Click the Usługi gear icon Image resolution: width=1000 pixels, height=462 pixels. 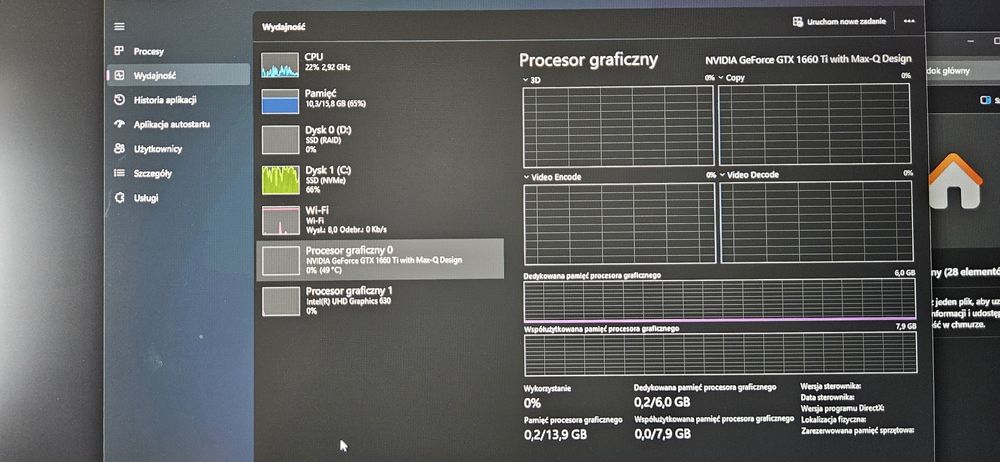(x=119, y=198)
